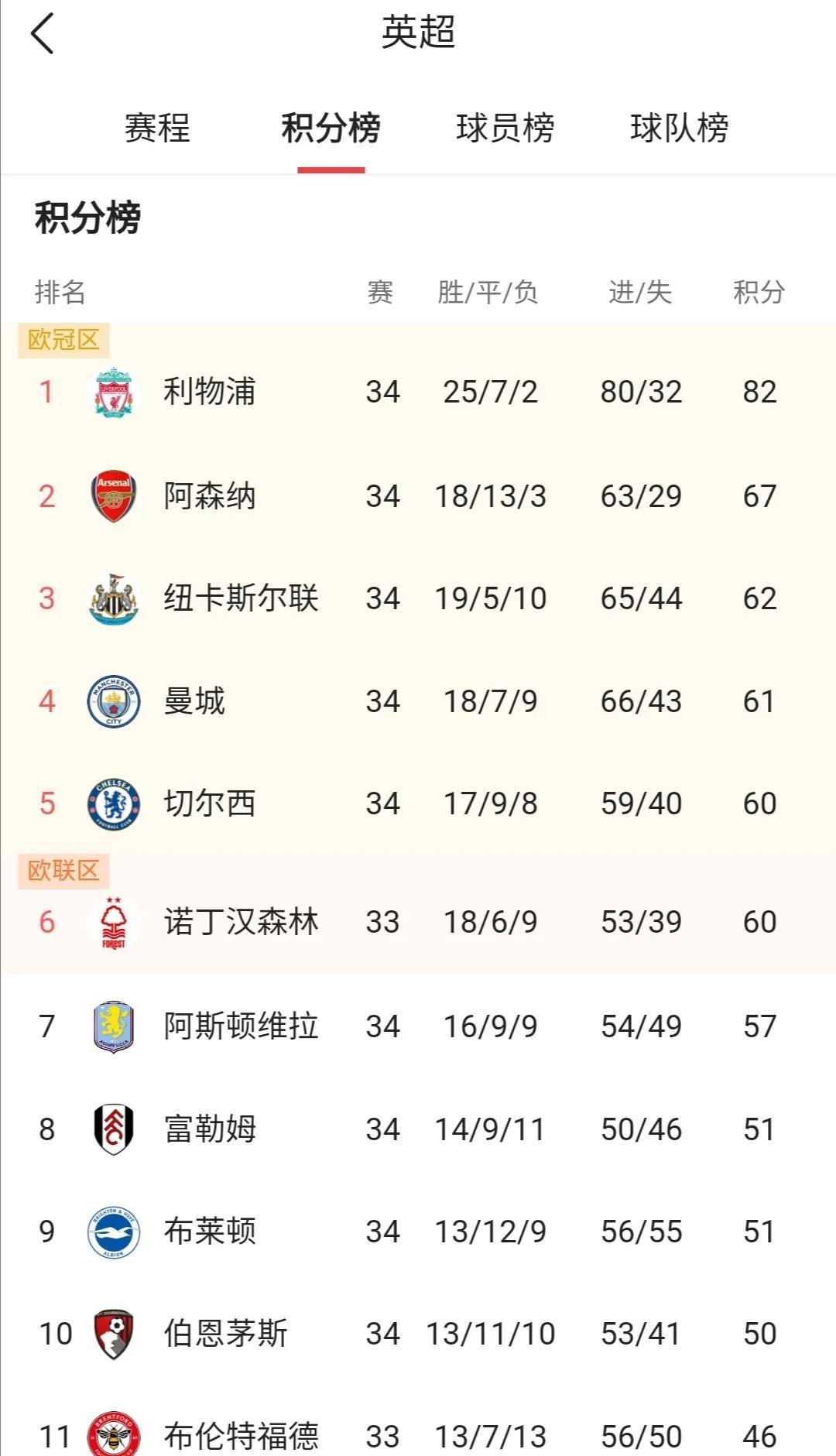Open Liverpool club crest
Screen dimensions: 836x1456
114,392
